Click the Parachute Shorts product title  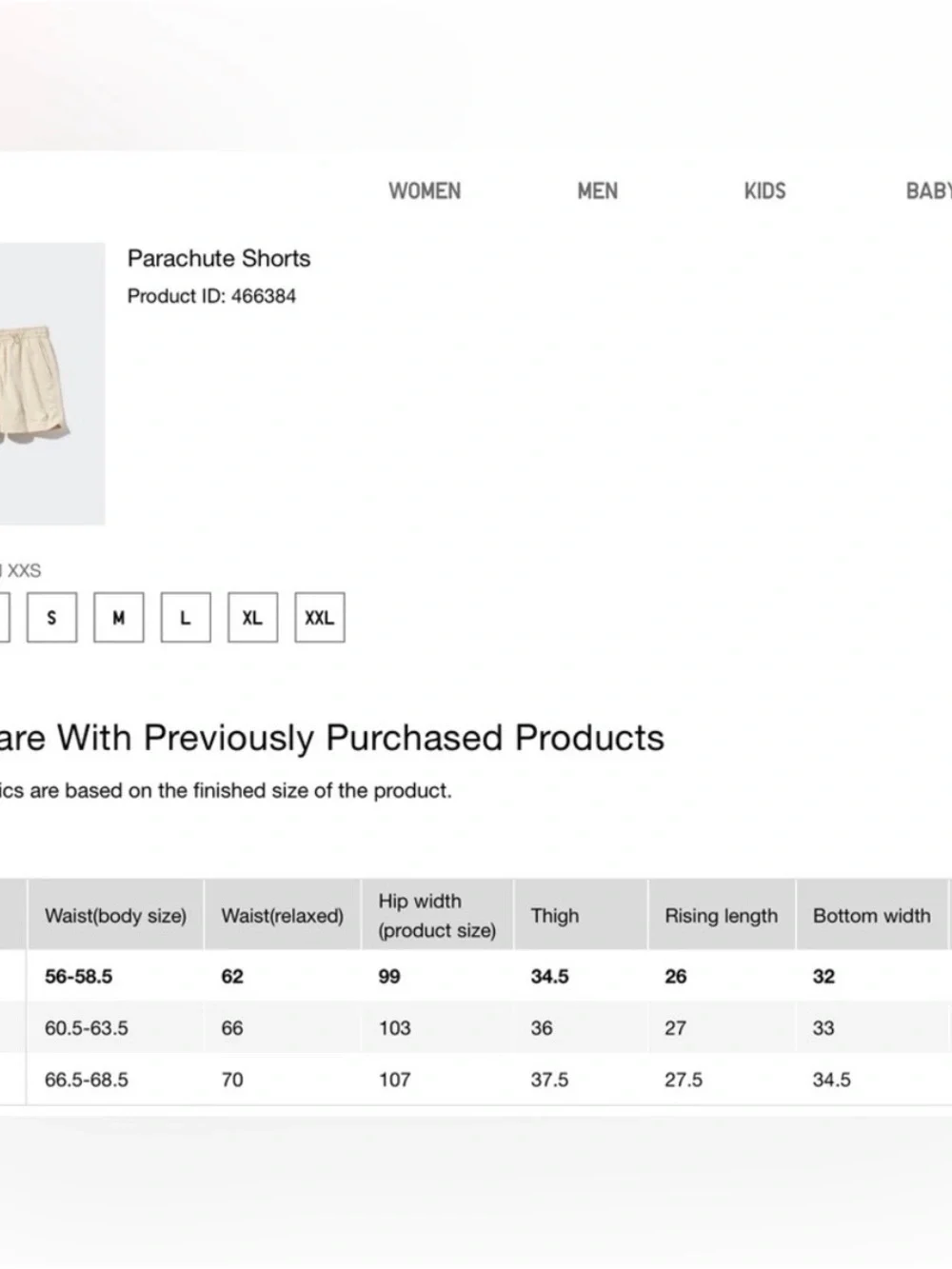[219, 258]
